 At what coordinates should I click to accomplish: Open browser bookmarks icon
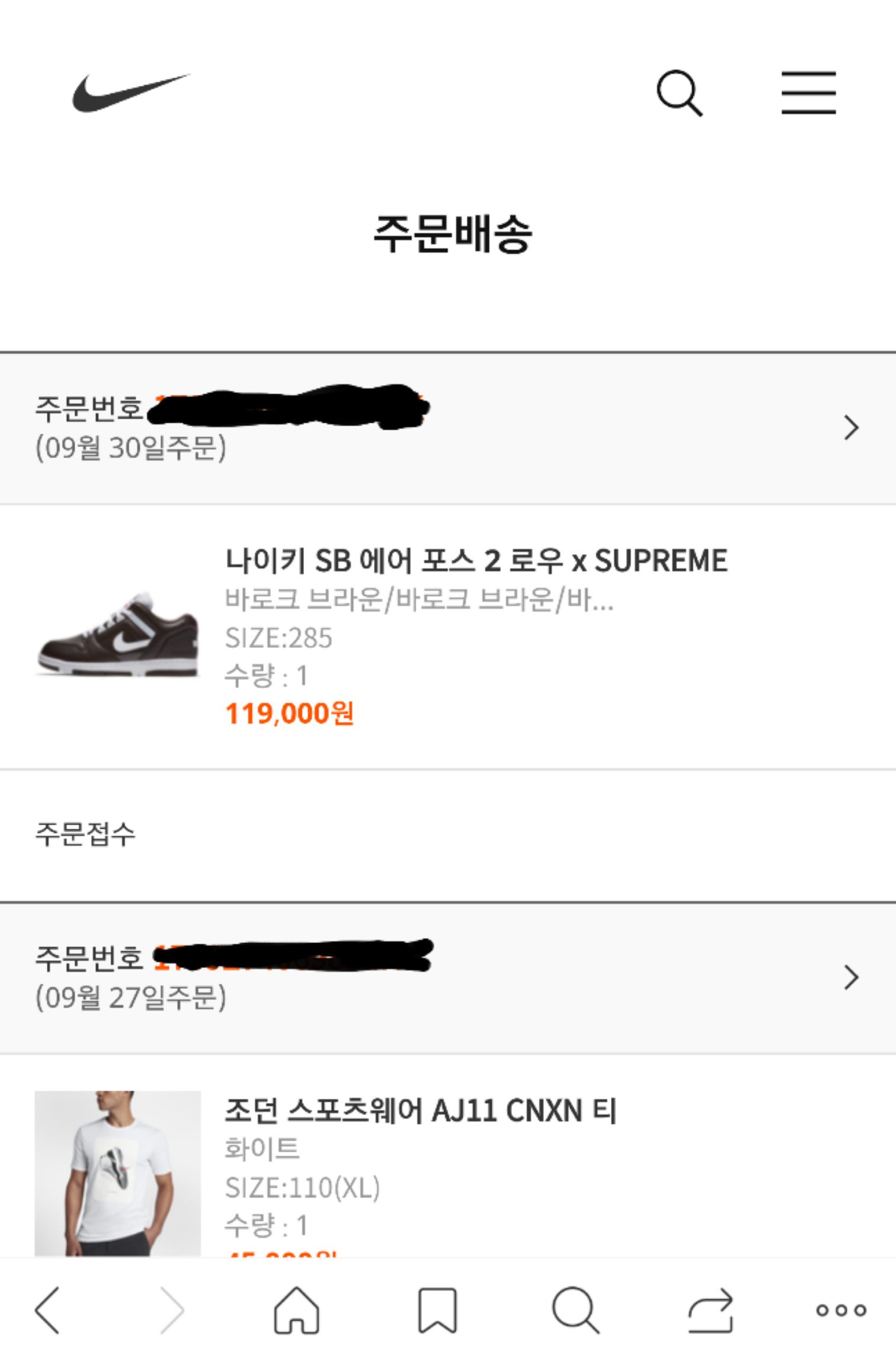[x=437, y=1310]
